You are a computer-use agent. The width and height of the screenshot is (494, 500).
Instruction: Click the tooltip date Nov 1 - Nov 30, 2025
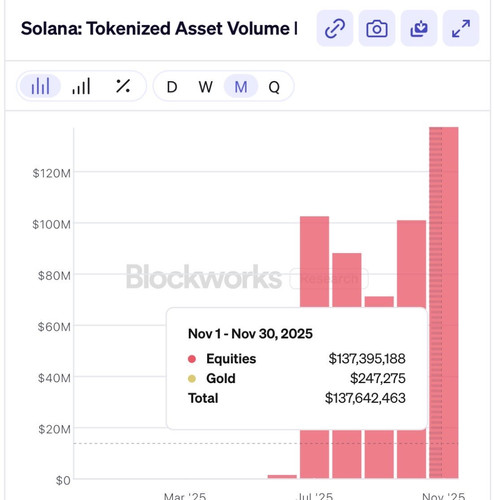[250, 334]
